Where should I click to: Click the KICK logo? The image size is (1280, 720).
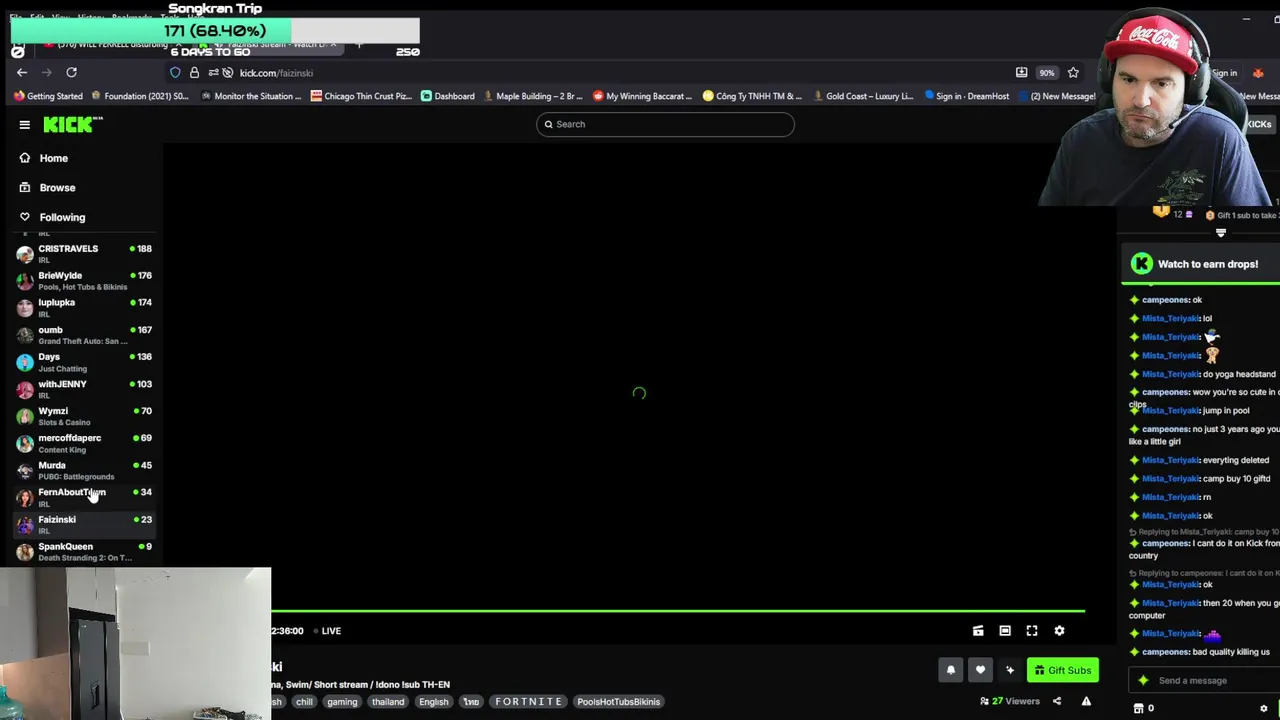coord(73,124)
